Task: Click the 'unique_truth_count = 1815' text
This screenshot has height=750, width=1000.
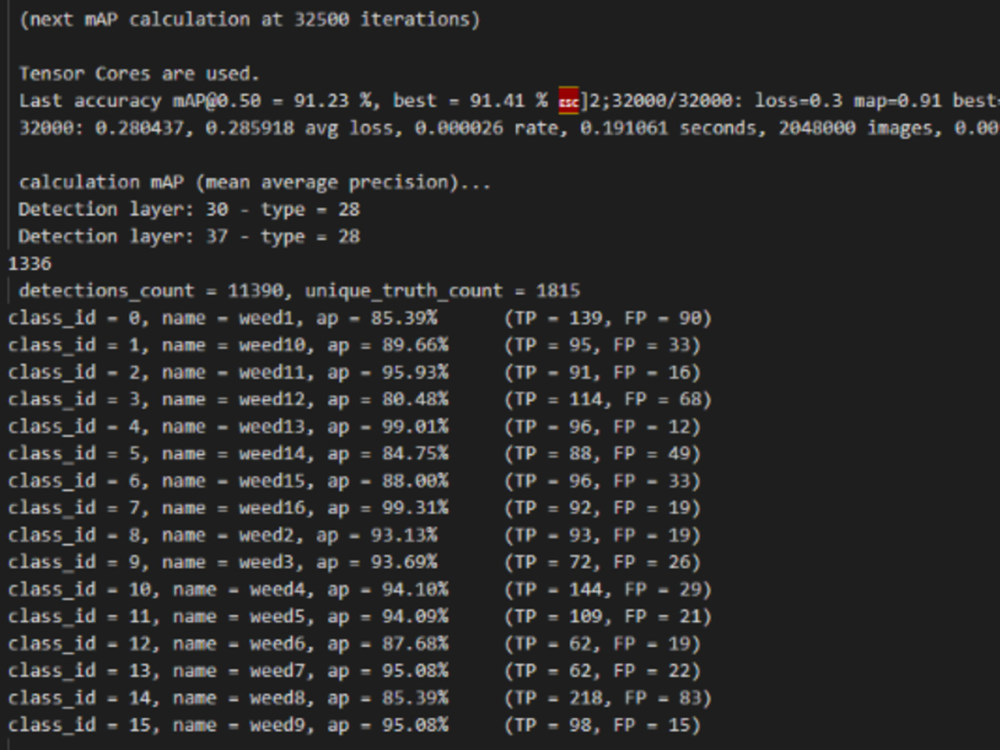Action: coord(443,291)
